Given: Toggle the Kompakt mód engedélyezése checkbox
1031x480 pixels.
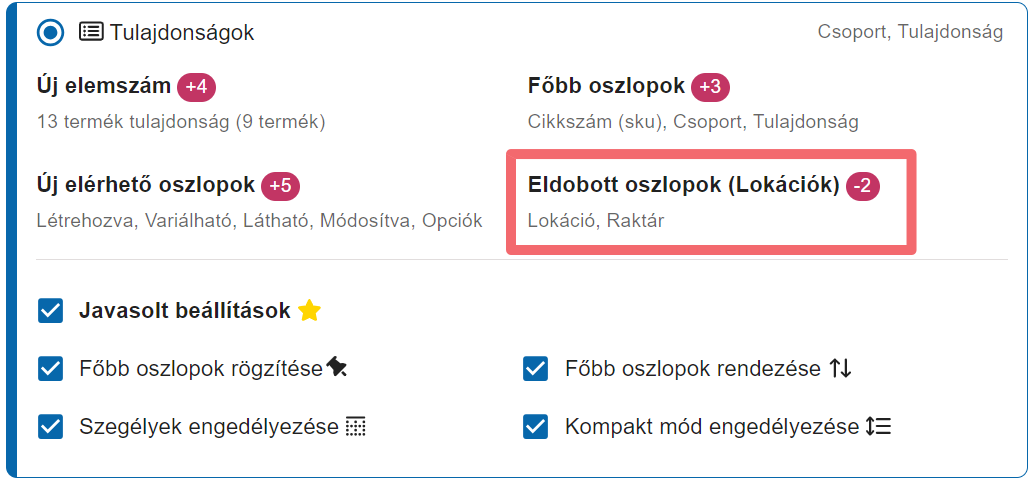Looking at the screenshot, I should 536,427.
